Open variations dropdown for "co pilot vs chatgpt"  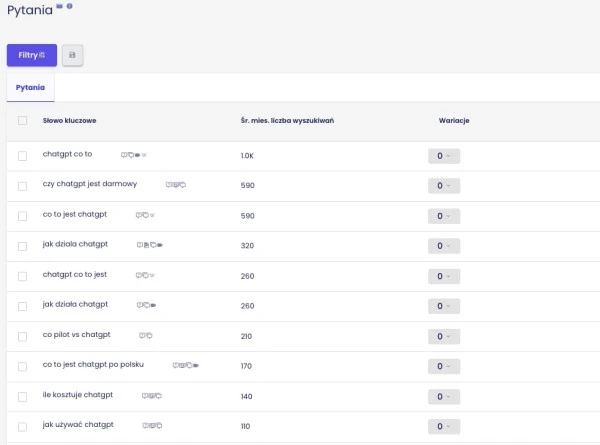click(443, 336)
